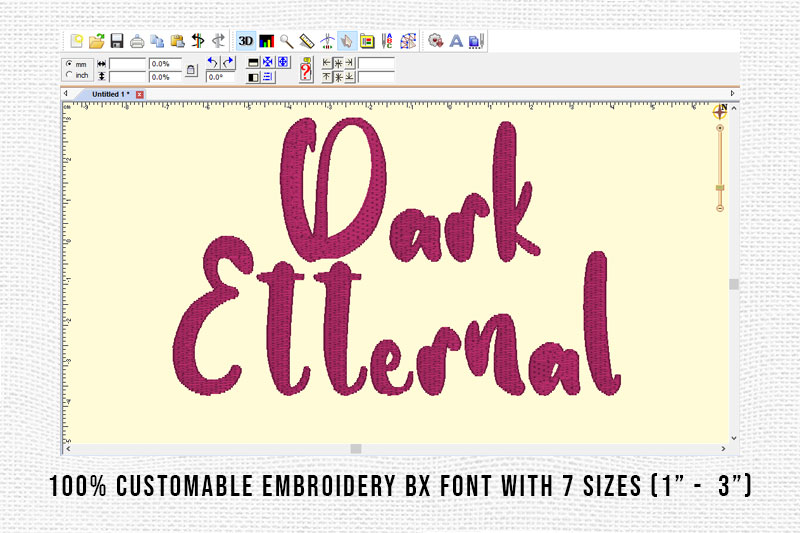
Task: Click the colored undo stitch icon
Action: [x=198, y=41]
